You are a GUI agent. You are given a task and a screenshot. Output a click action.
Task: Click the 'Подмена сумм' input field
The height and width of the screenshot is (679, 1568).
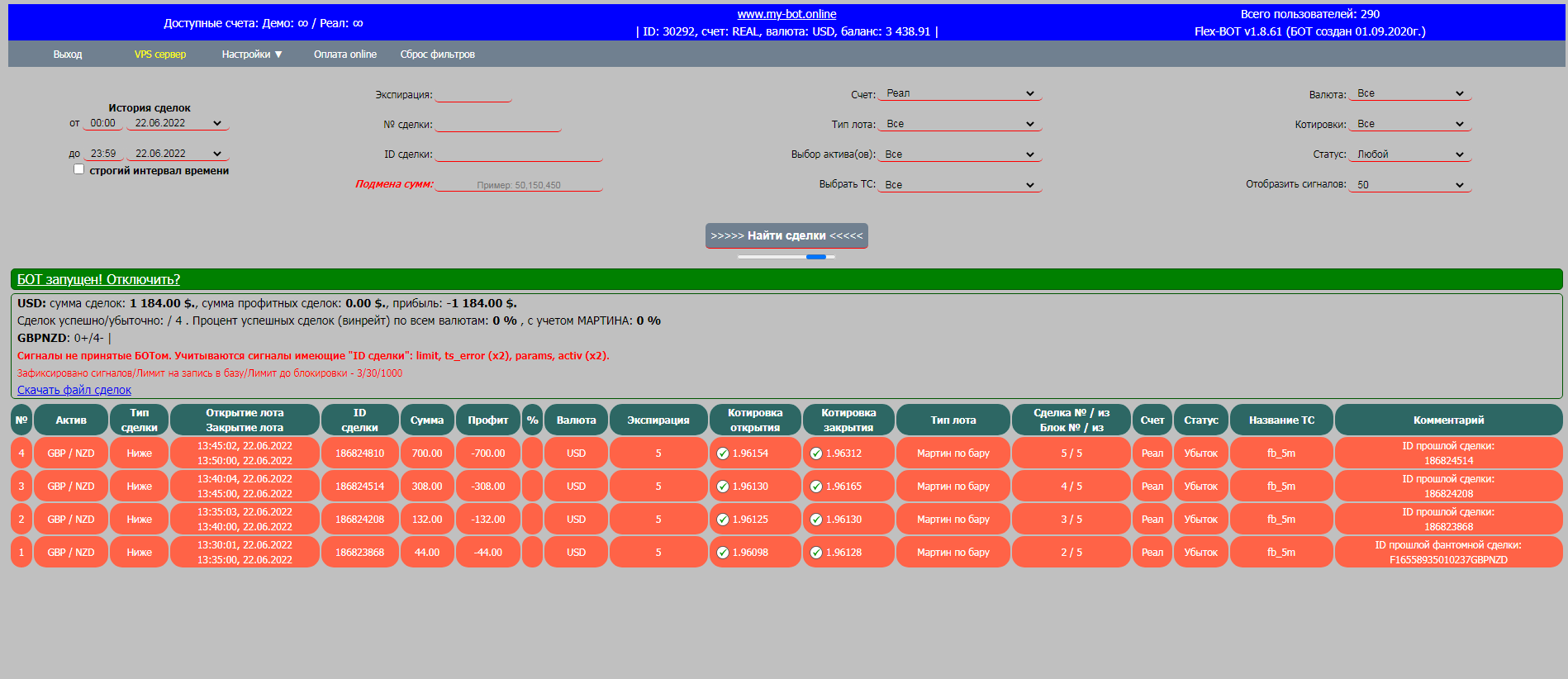[519, 184]
